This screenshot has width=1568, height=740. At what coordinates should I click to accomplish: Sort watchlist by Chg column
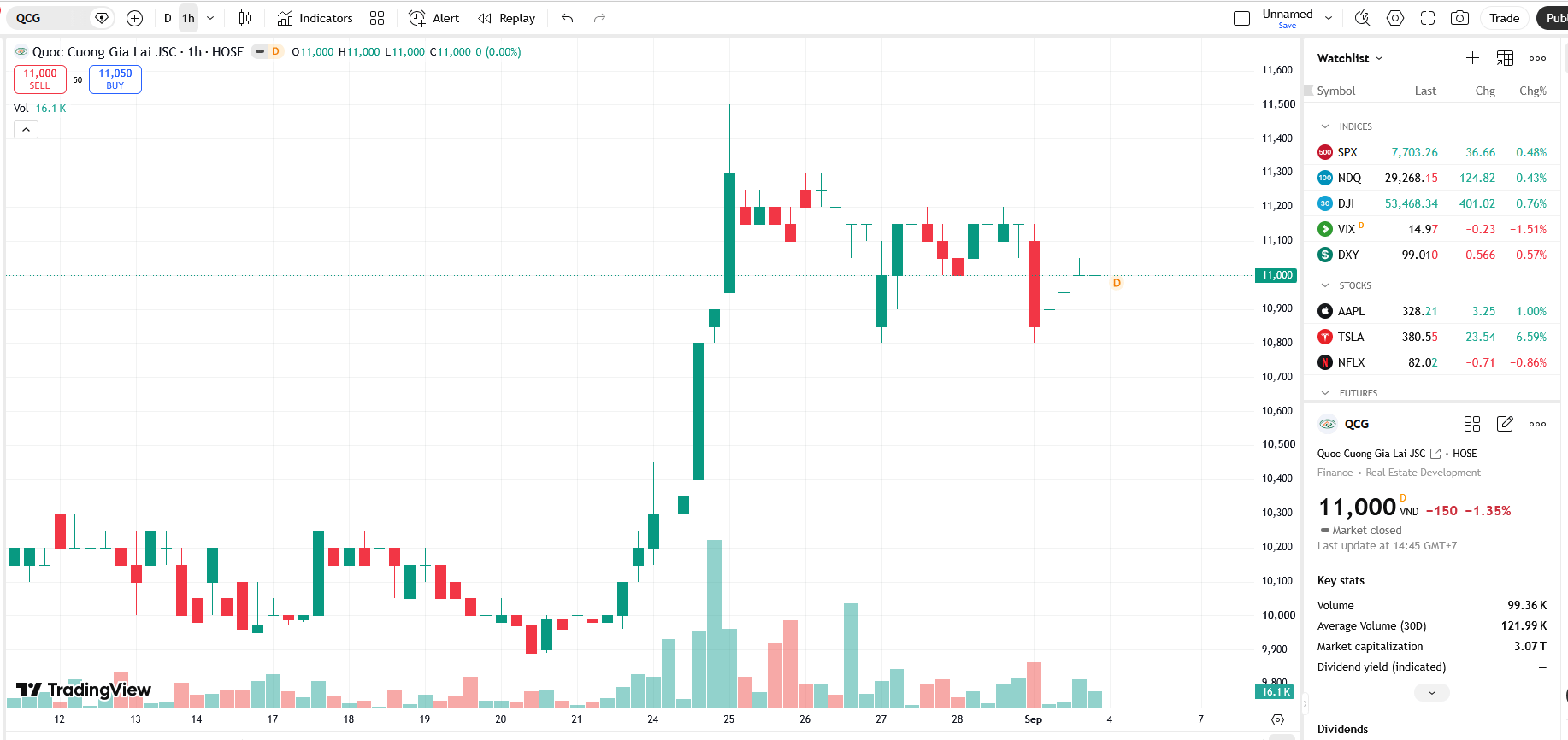pyautogui.click(x=1485, y=91)
